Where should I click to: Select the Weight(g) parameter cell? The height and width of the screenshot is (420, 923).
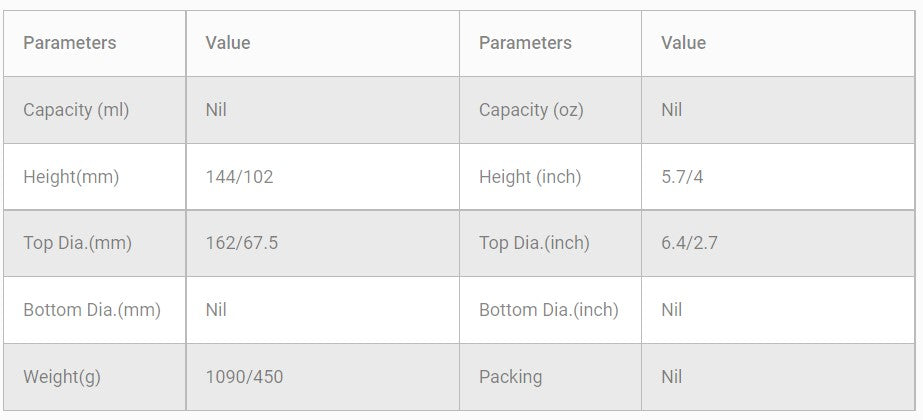tap(62, 377)
